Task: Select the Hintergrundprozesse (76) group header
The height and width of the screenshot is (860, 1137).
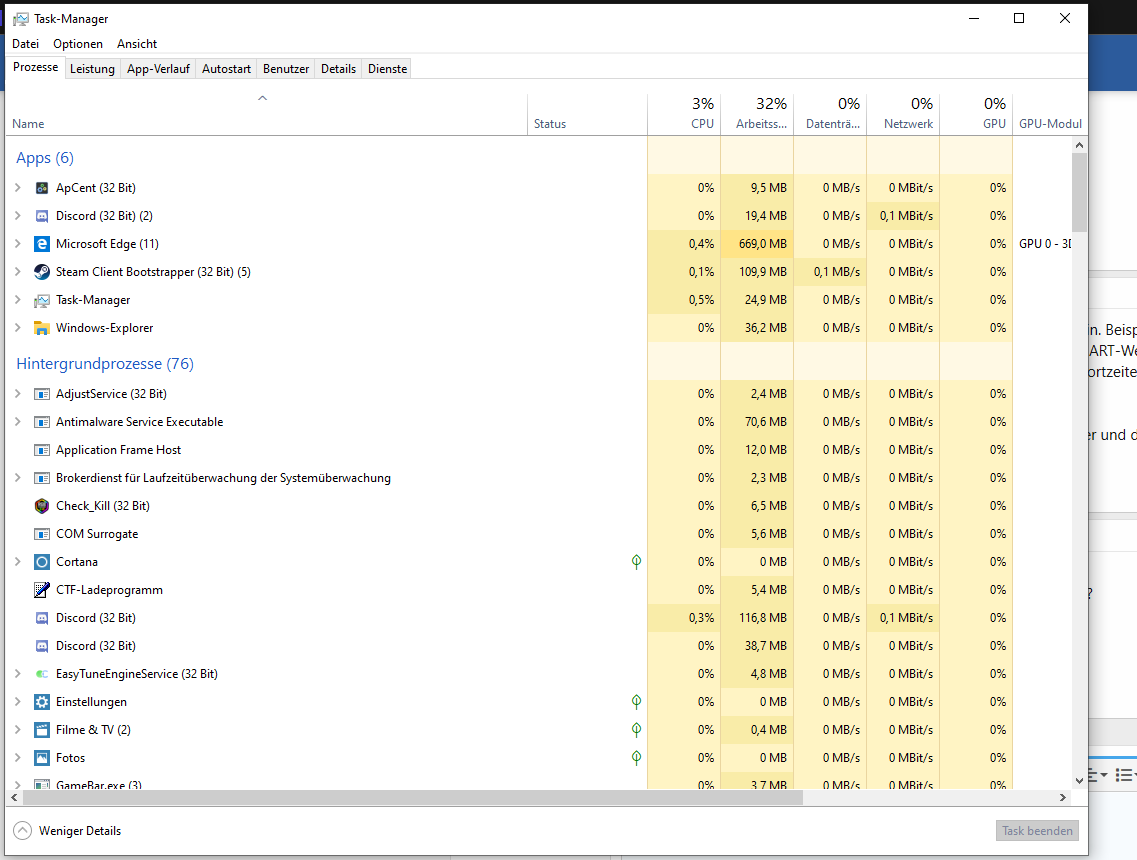Action: 105,364
